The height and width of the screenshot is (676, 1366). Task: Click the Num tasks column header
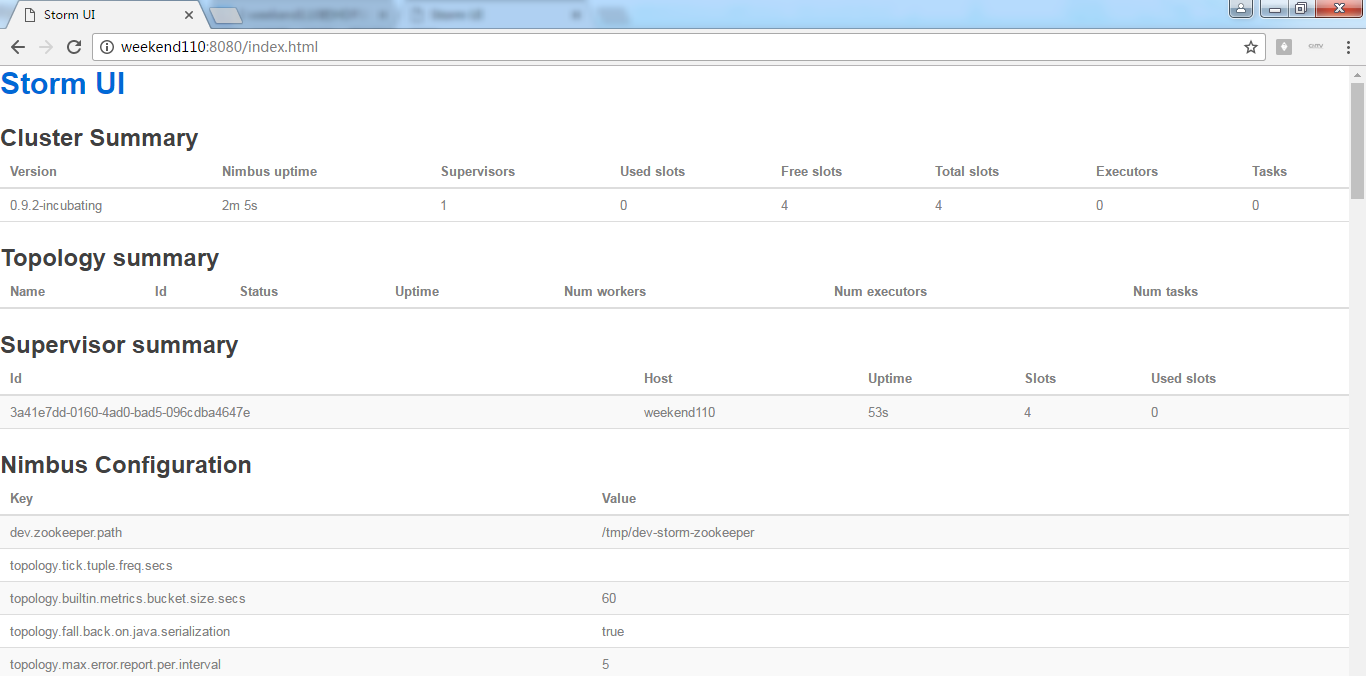(x=1165, y=292)
